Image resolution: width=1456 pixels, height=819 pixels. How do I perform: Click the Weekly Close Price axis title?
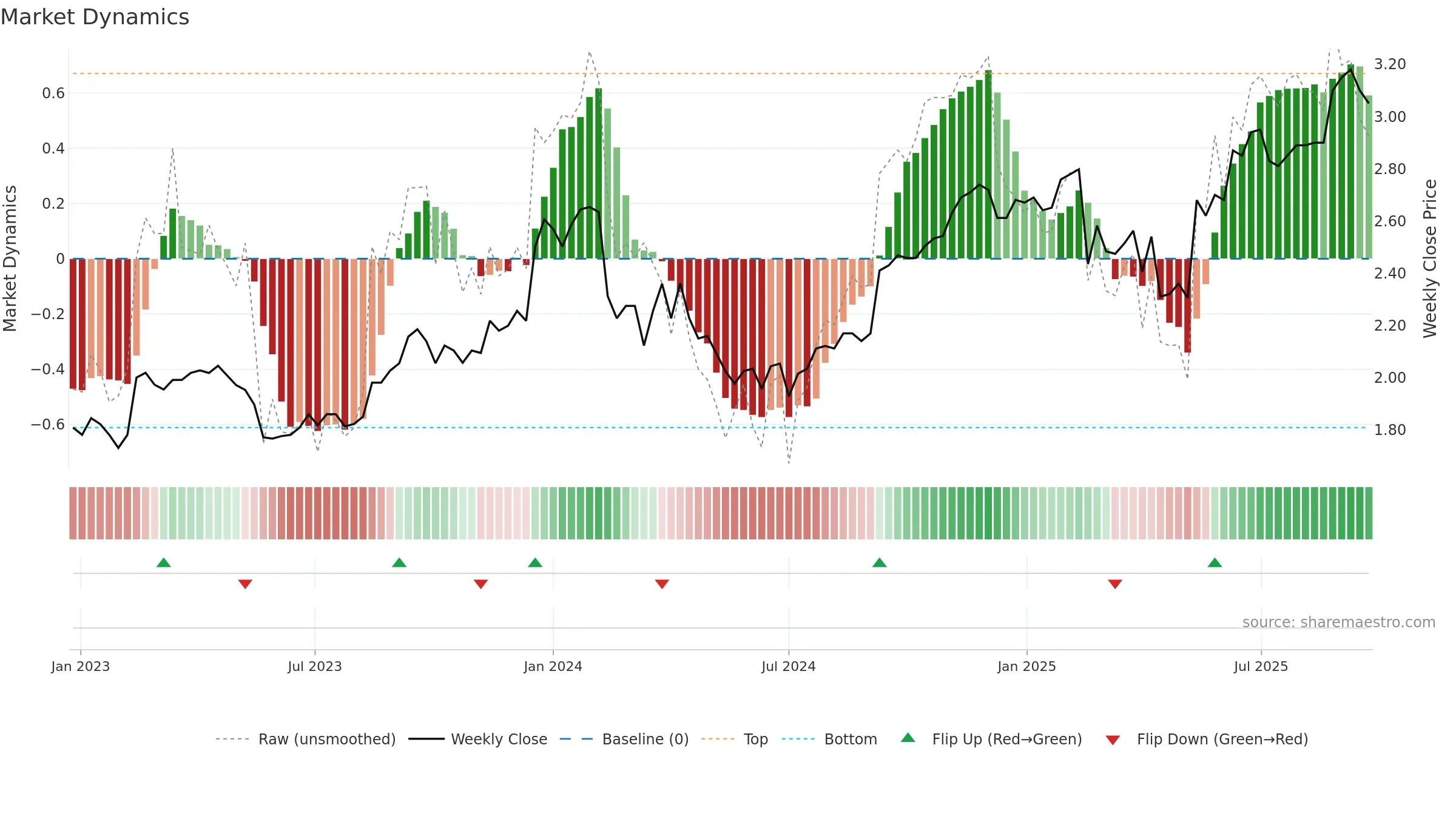(1431, 258)
